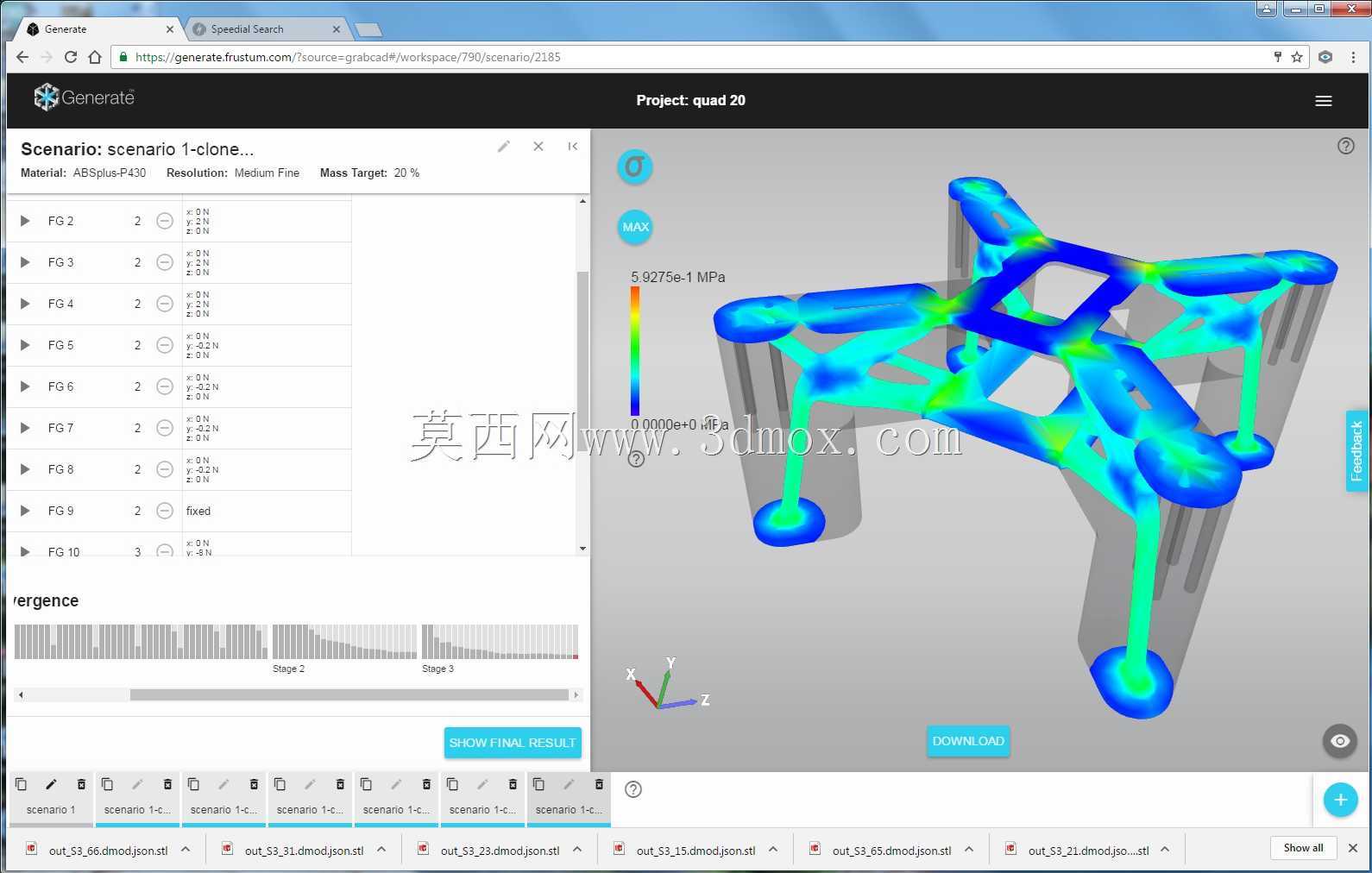Delete scenario 1 with trash icon
This screenshot has width=1372, height=873.
coord(81,784)
